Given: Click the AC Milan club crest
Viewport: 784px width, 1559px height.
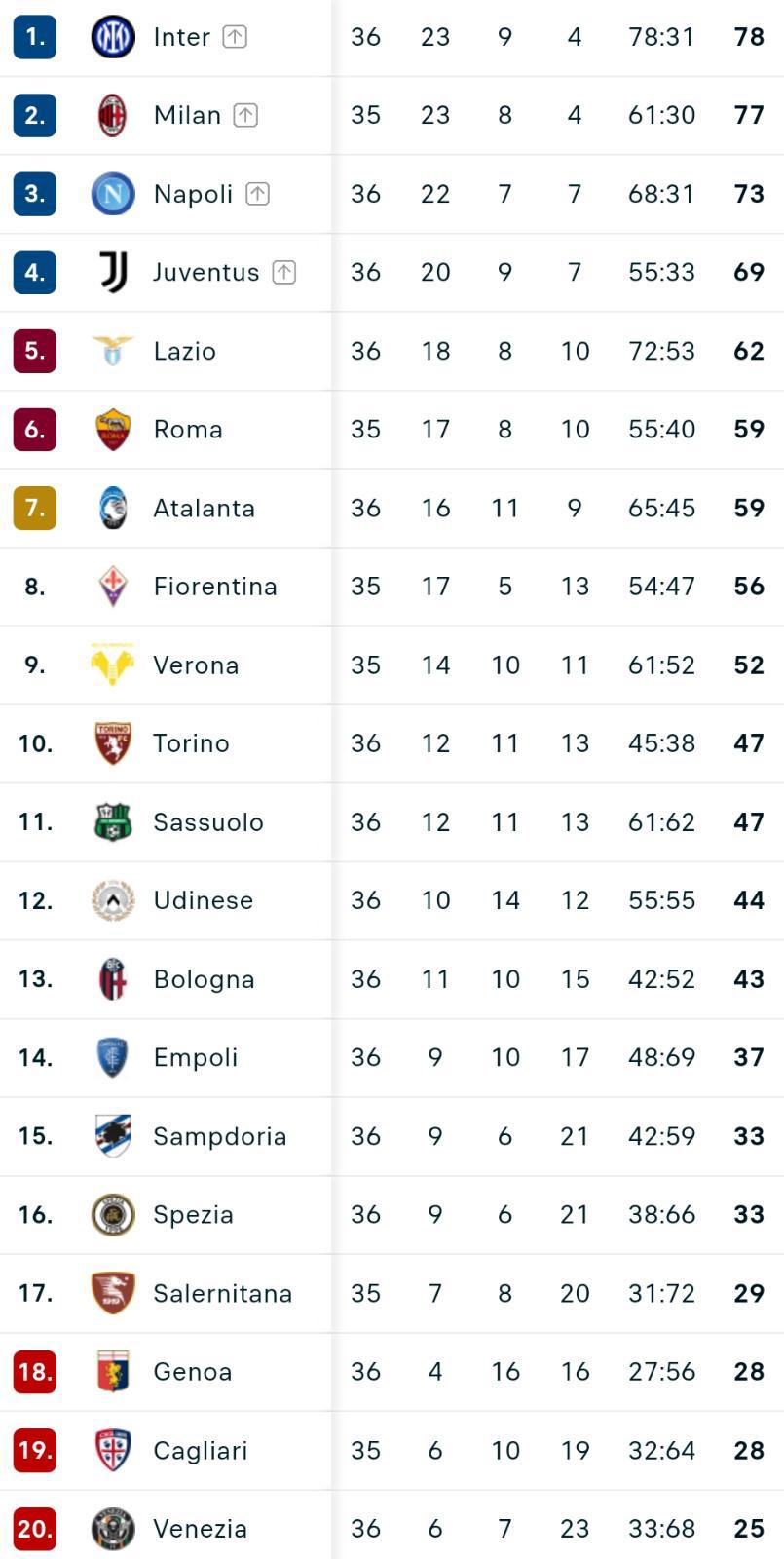Looking at the screenshot, I should [112, 115].
